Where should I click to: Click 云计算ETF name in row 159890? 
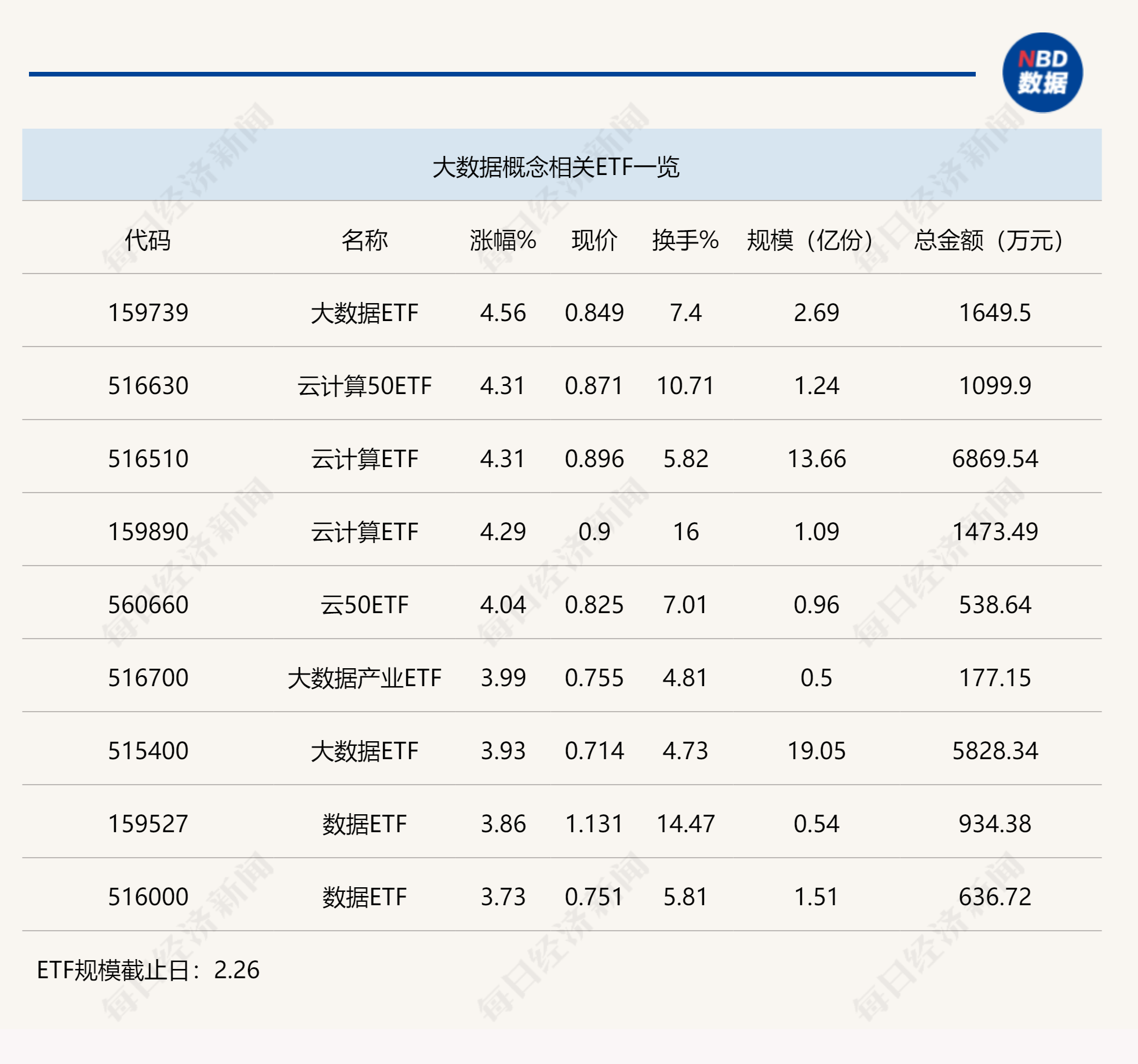tap(364, 532)
